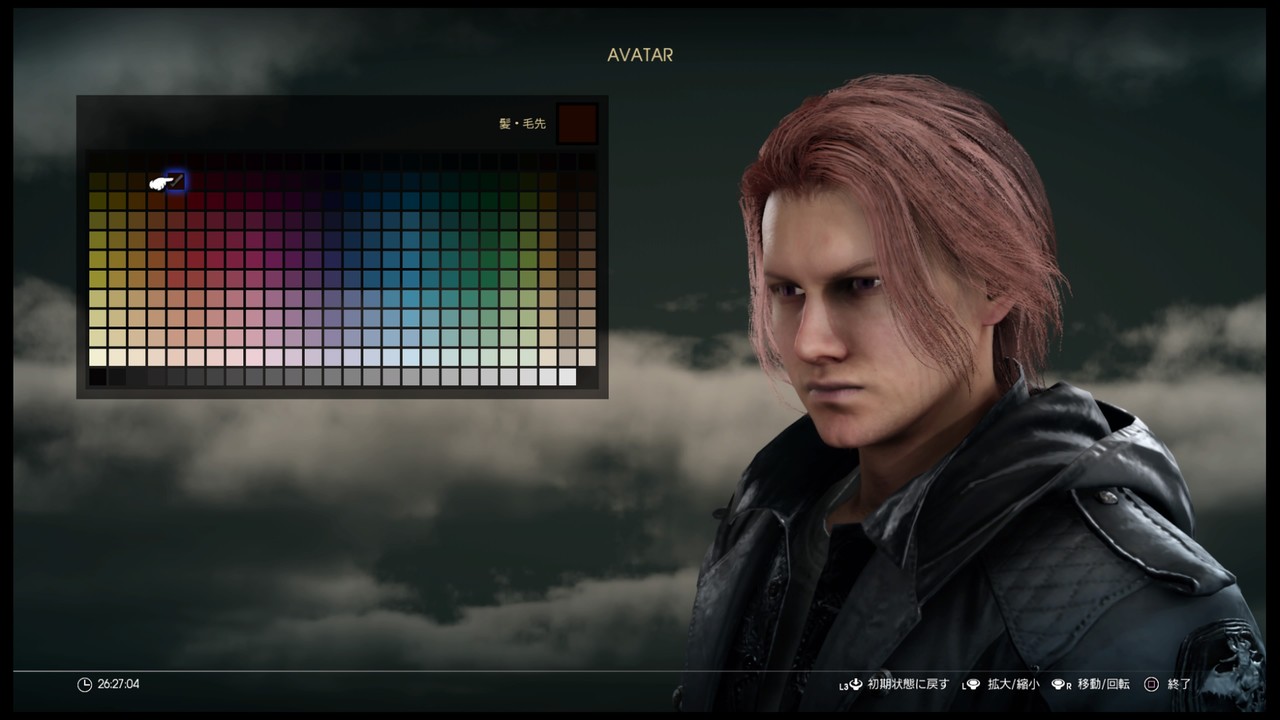Pick the black swatch starting the grayscale row
The height and width of the screenshot is (720, 1280).
(98, 377)
